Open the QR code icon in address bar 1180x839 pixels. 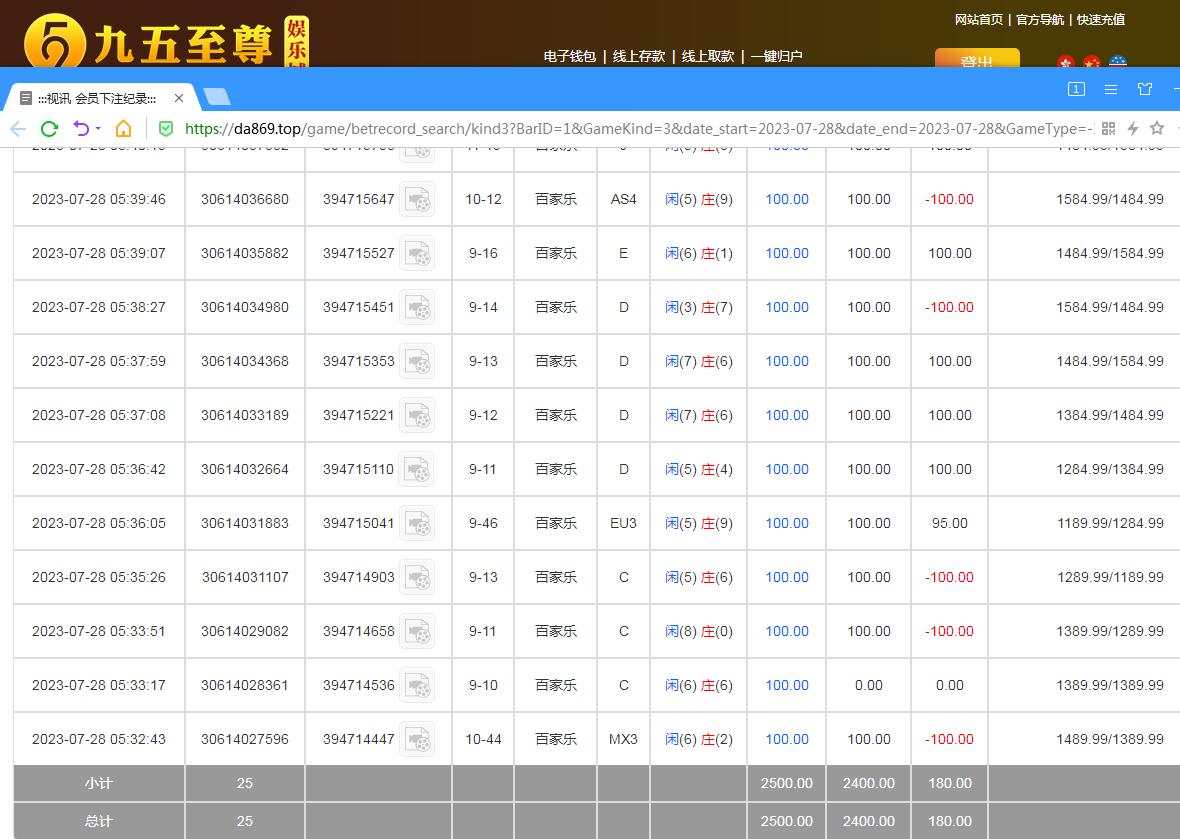1109,129
